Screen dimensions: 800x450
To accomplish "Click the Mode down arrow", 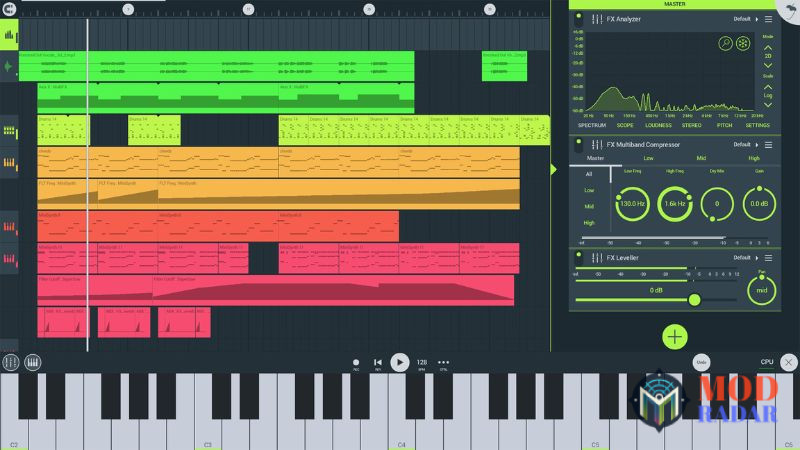I will tap(768, 65).
